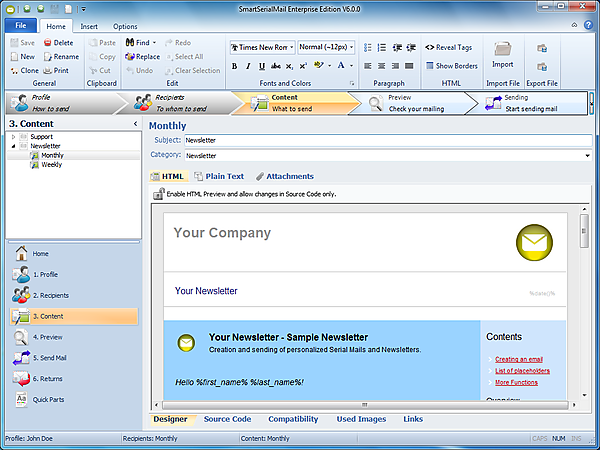Decrease paragraph indent

[397, 47]
